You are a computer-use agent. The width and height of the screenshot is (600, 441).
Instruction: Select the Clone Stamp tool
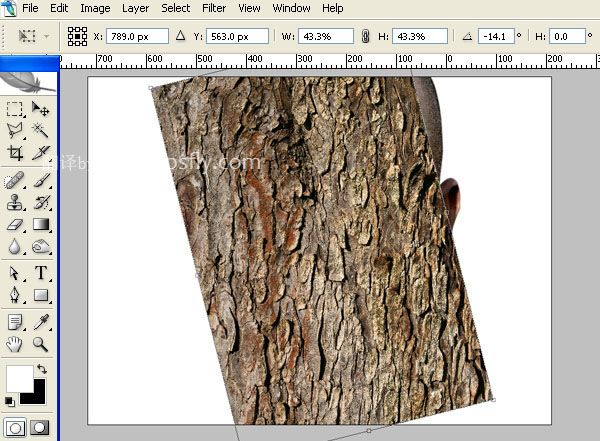coord(15,203)
